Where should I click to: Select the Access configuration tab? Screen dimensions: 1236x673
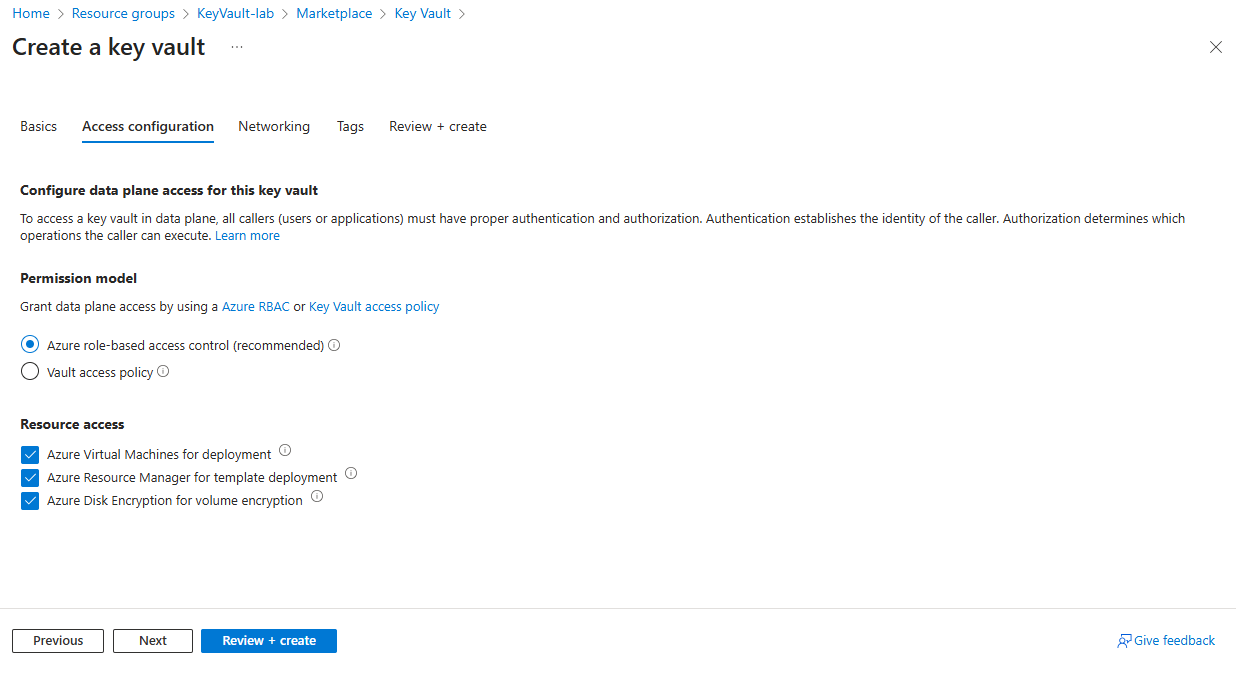[x=148, y=127]
